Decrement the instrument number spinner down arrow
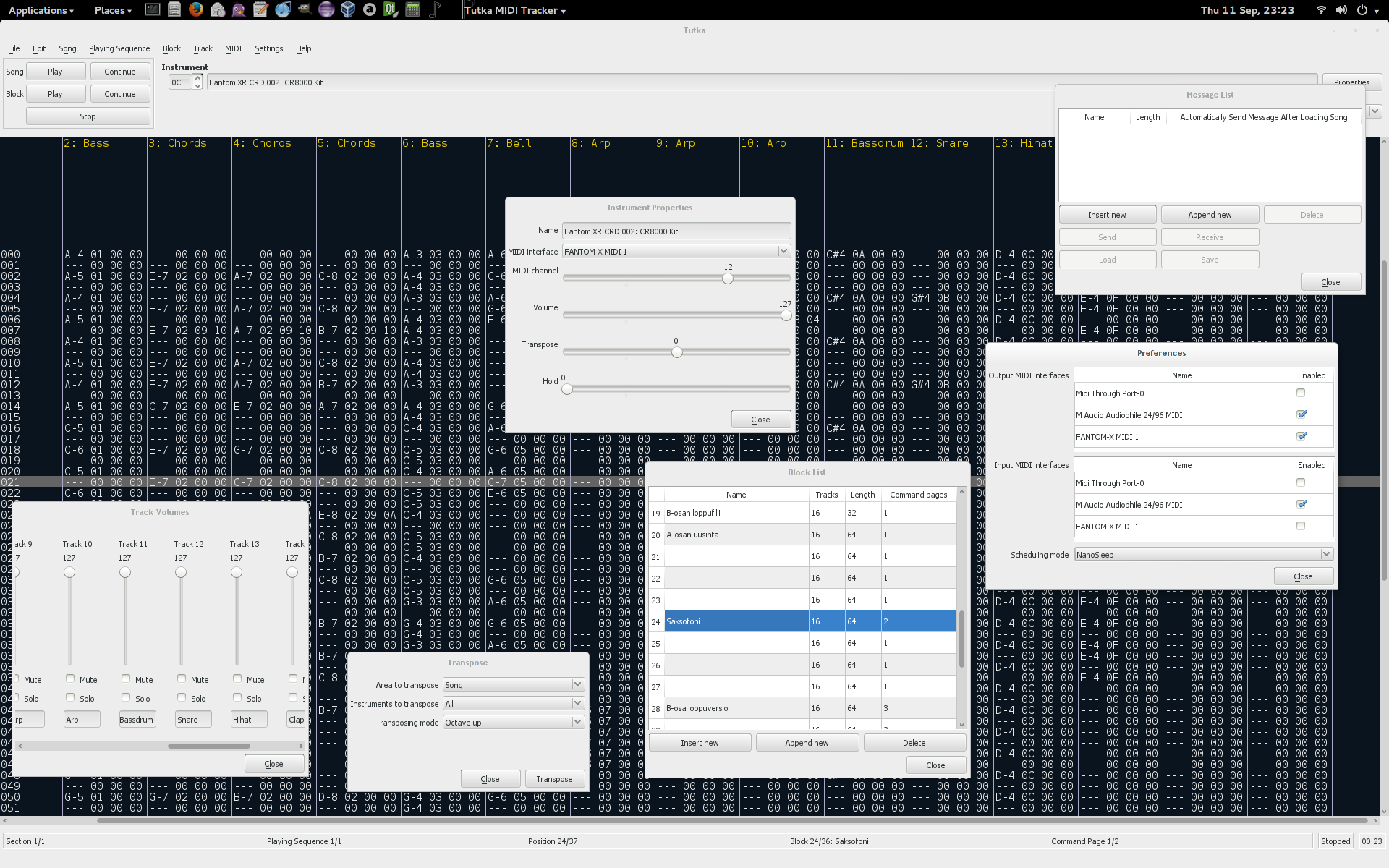Screen dimensions: 1389x868 click(197, 86)
